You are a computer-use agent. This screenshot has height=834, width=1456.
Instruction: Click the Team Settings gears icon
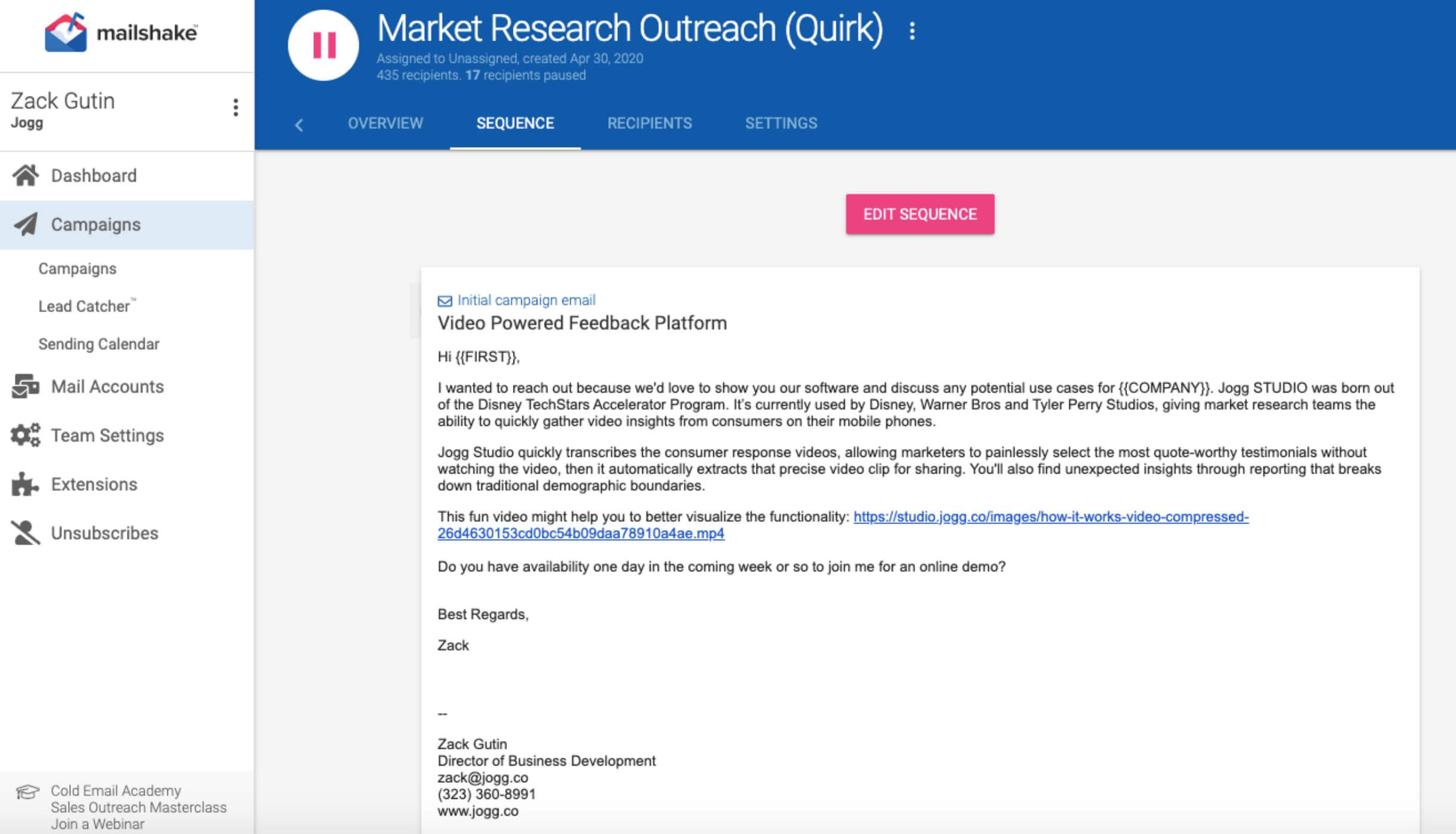click(x=26, y=435)
